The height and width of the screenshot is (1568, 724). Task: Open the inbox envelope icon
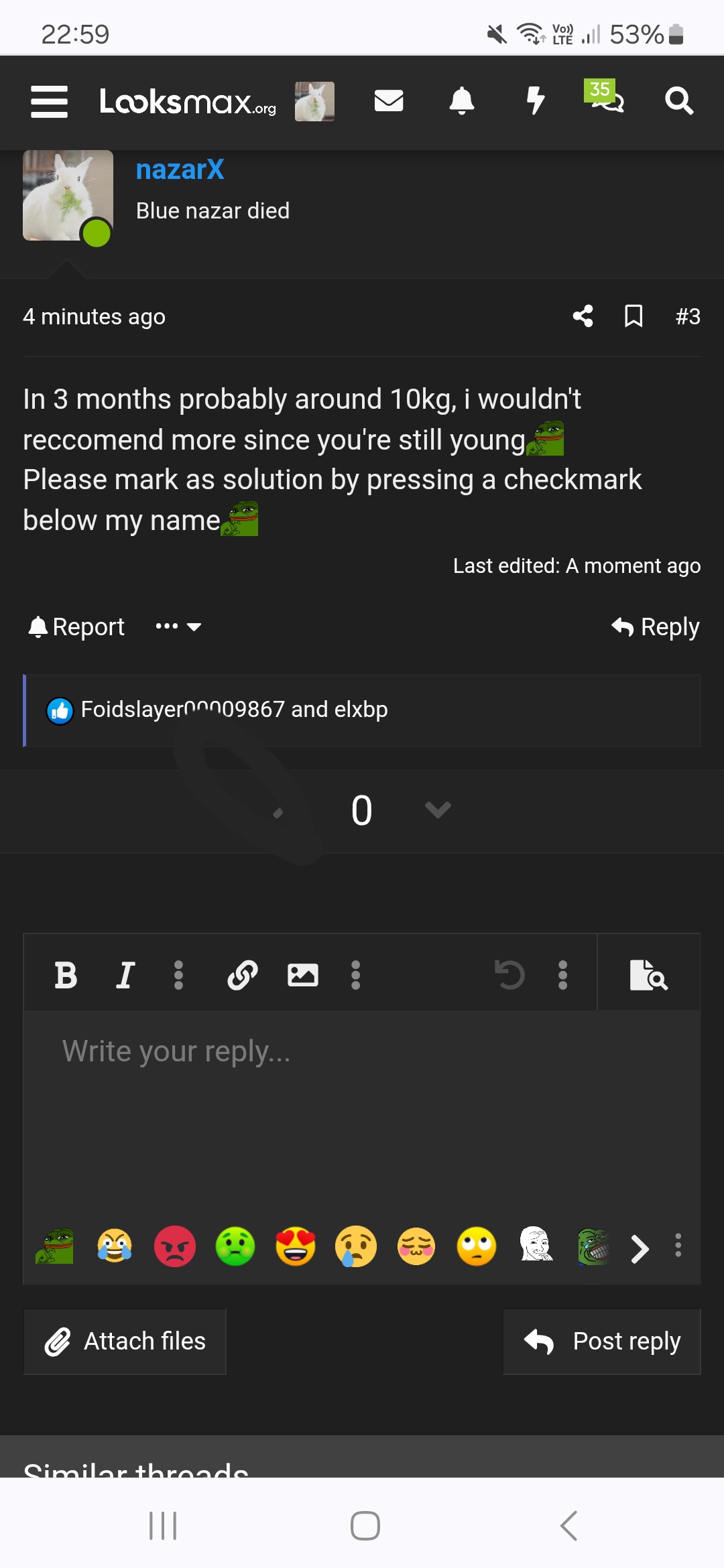[389, 101]
